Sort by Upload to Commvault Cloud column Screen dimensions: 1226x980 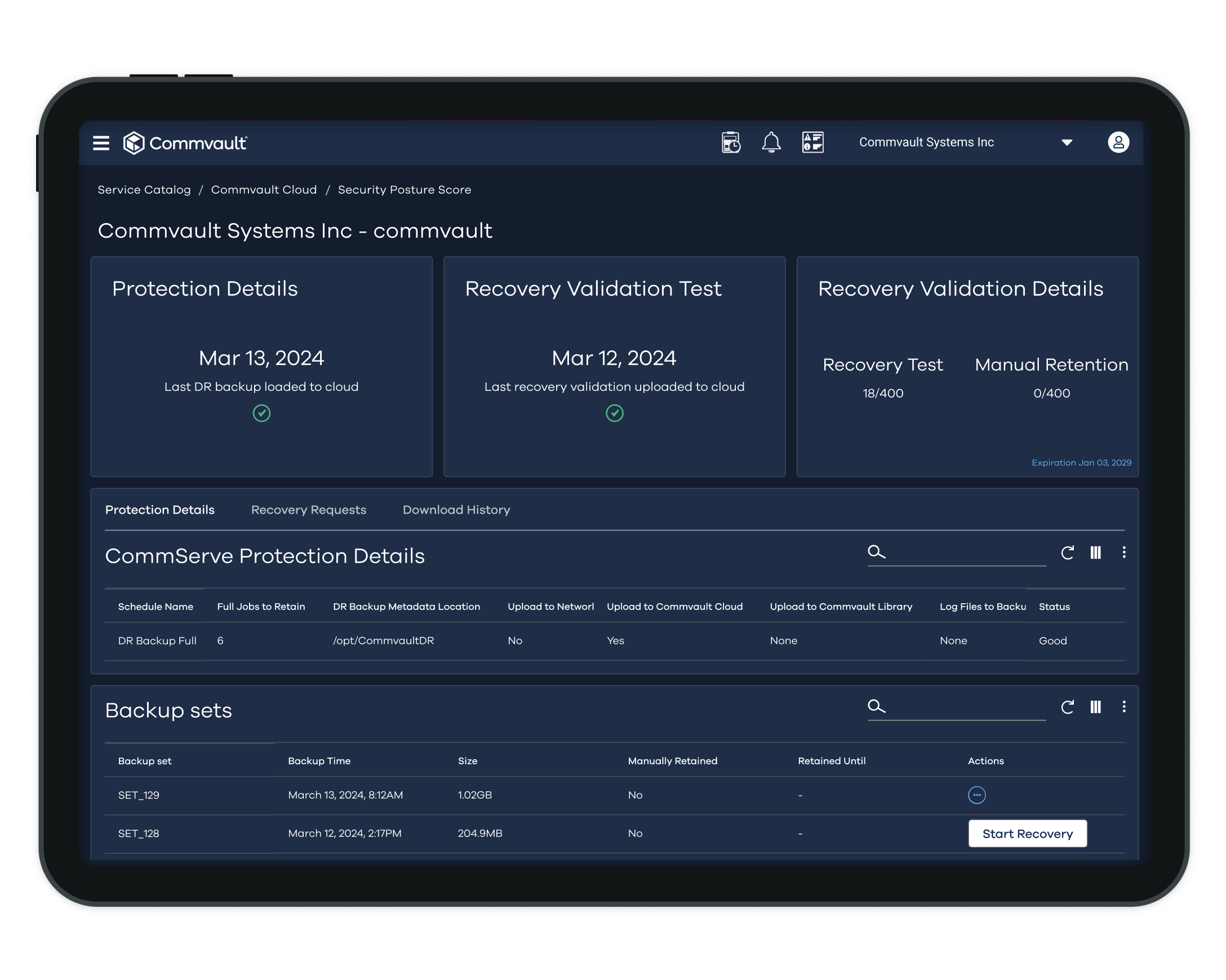coord(674,607)
